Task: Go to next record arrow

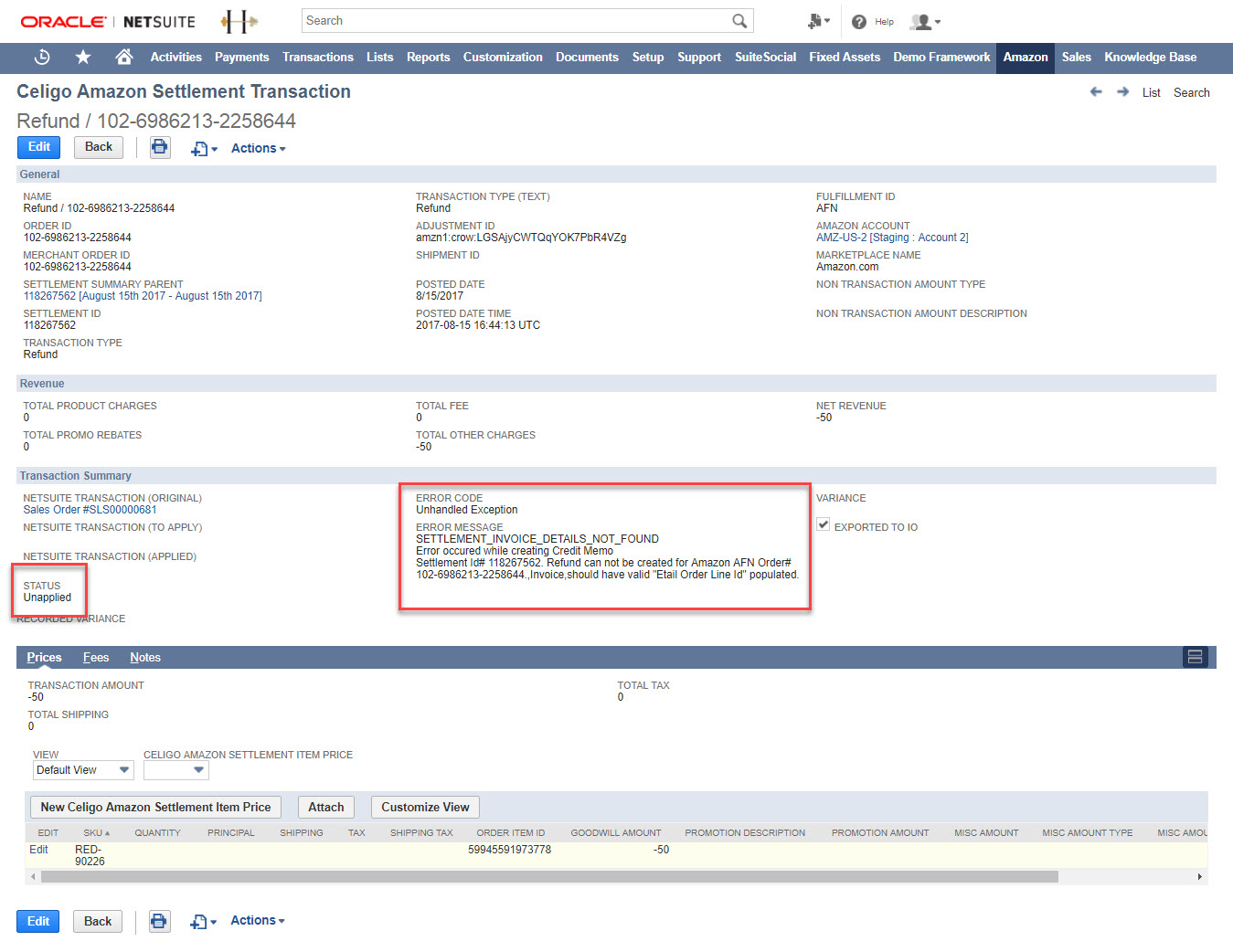Action: pos(1122,92)
